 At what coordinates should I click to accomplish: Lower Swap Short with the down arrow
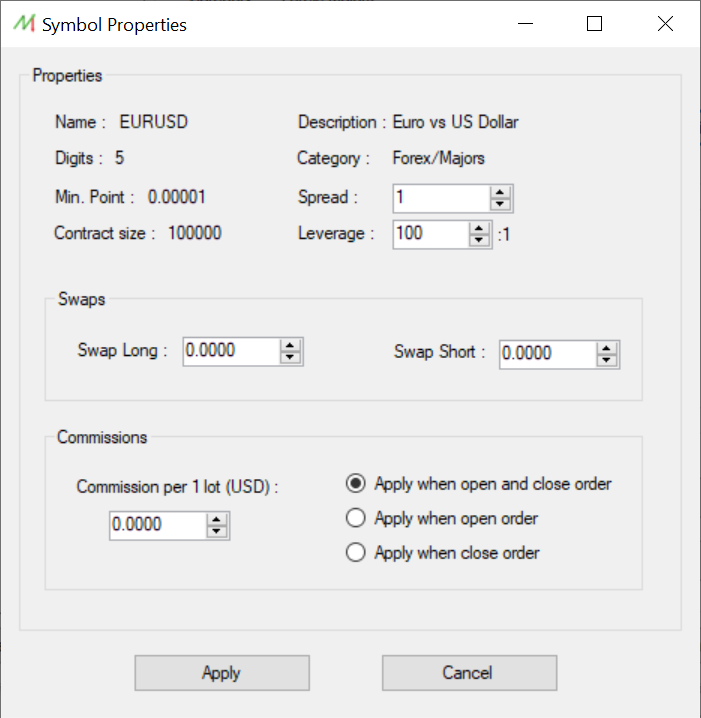(x=607, y=360)
